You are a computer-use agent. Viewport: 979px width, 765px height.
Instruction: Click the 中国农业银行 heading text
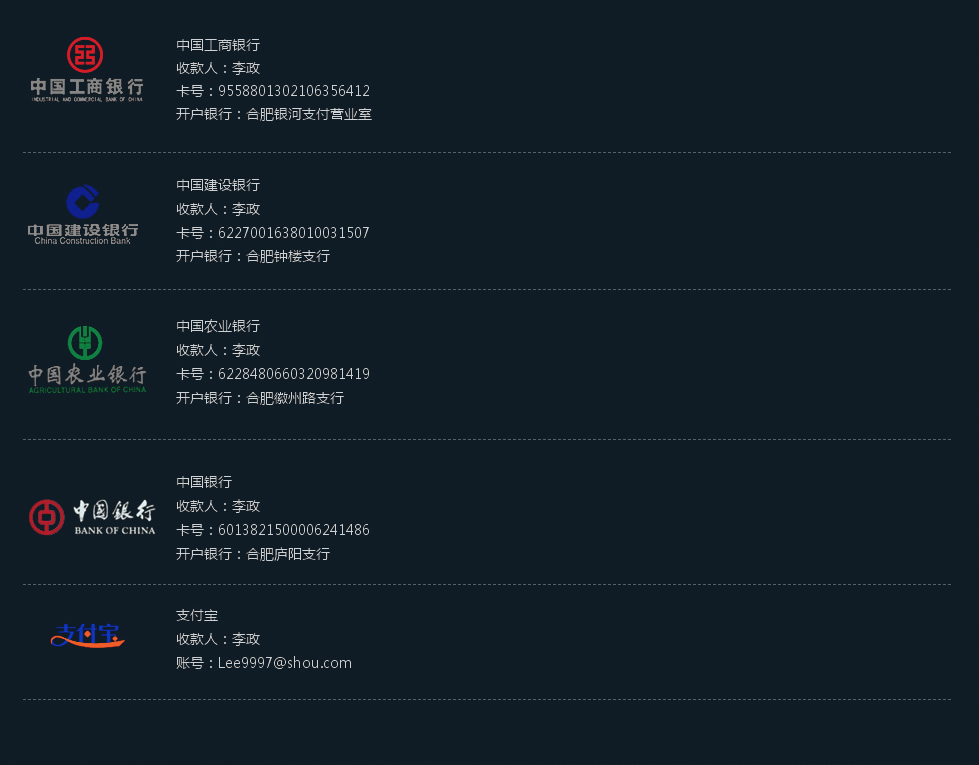coord(218,326)
